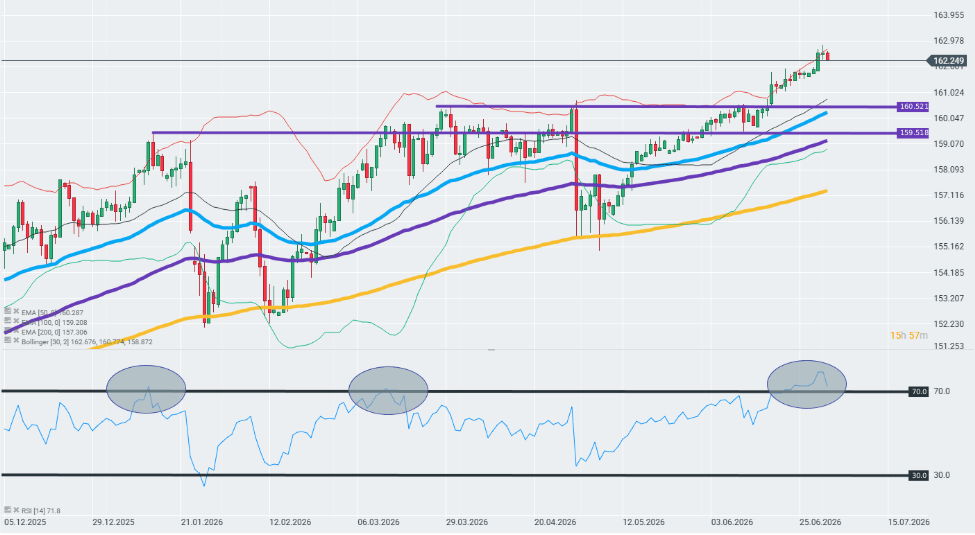Open settings icon for RSI [14] indicator
This screenshot has height=535, width=975.
coord(7,511)
